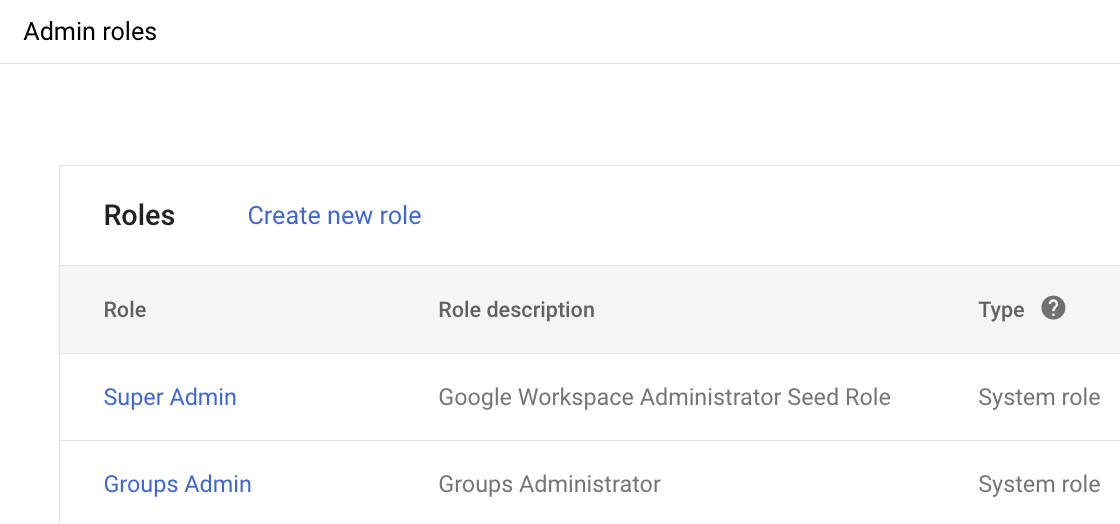Open the Create new role link
Screen dimensions: 1120x524
coord(334,216)
